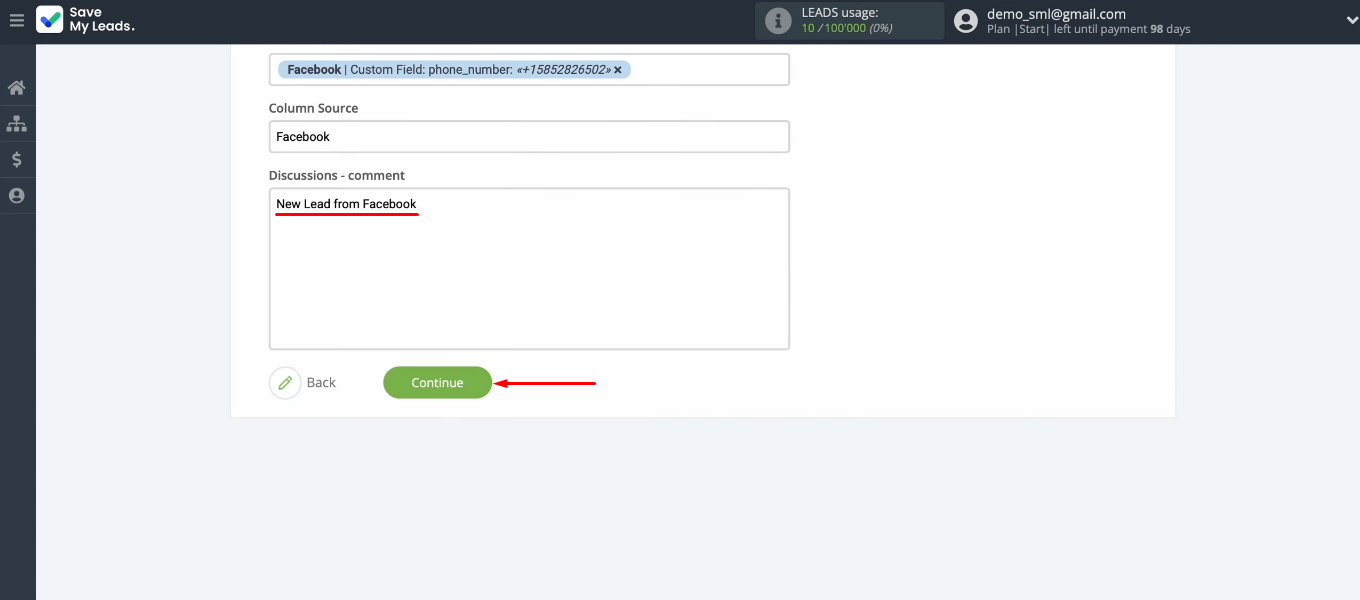This screenshot has width=1360, height=600.
Task: Click the Column Source label
Action: coord(313,108)
